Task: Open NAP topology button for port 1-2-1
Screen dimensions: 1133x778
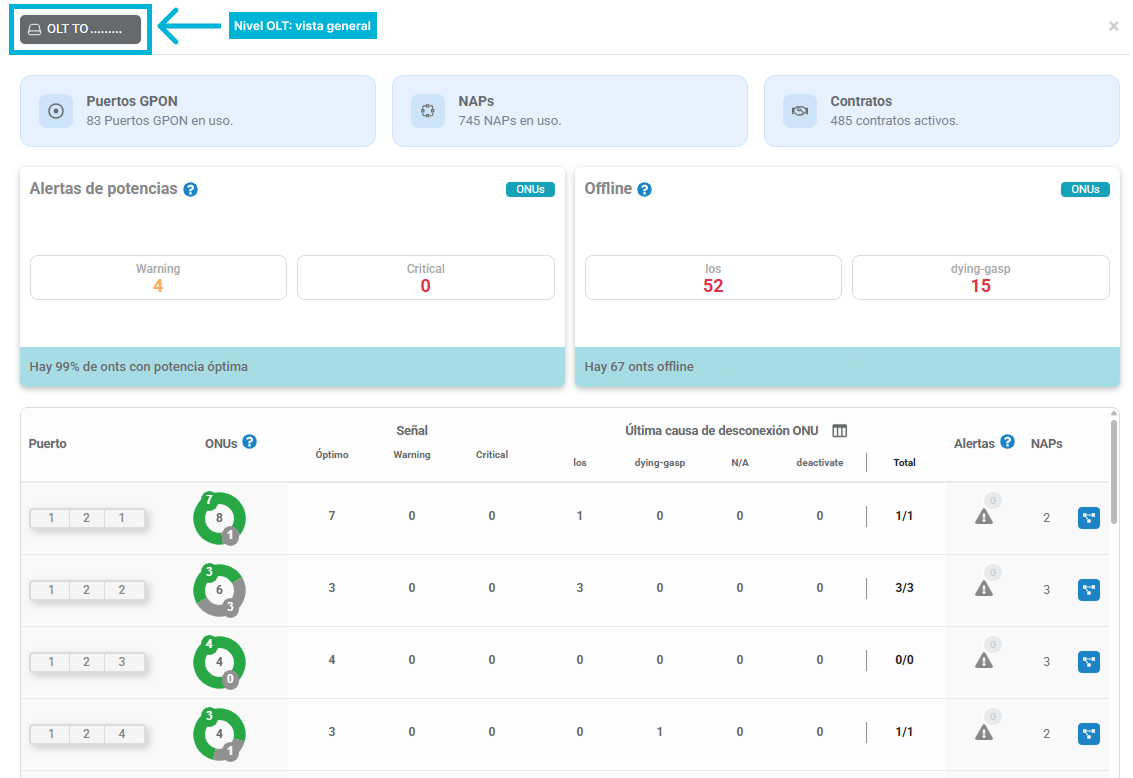Action: (1088, 518)
